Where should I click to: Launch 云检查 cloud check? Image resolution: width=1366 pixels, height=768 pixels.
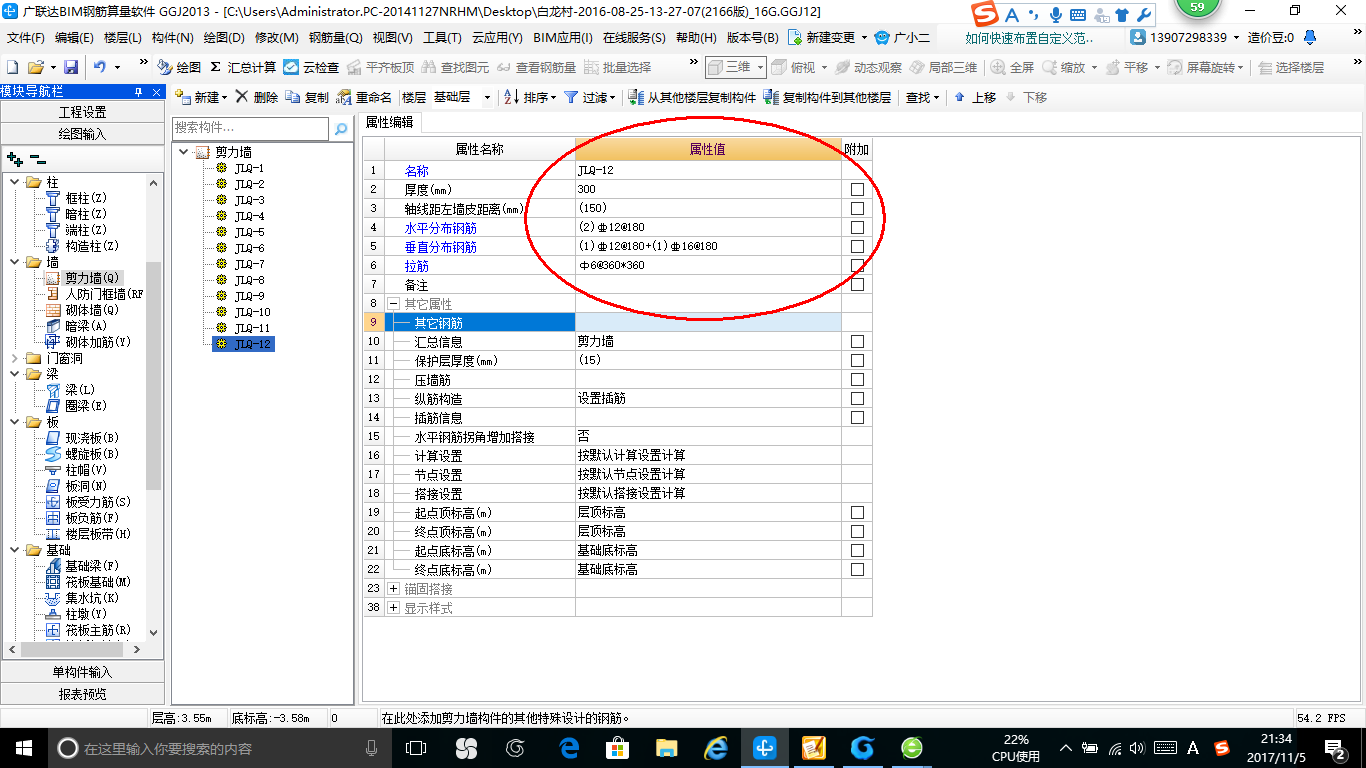(x=312, y=67)
